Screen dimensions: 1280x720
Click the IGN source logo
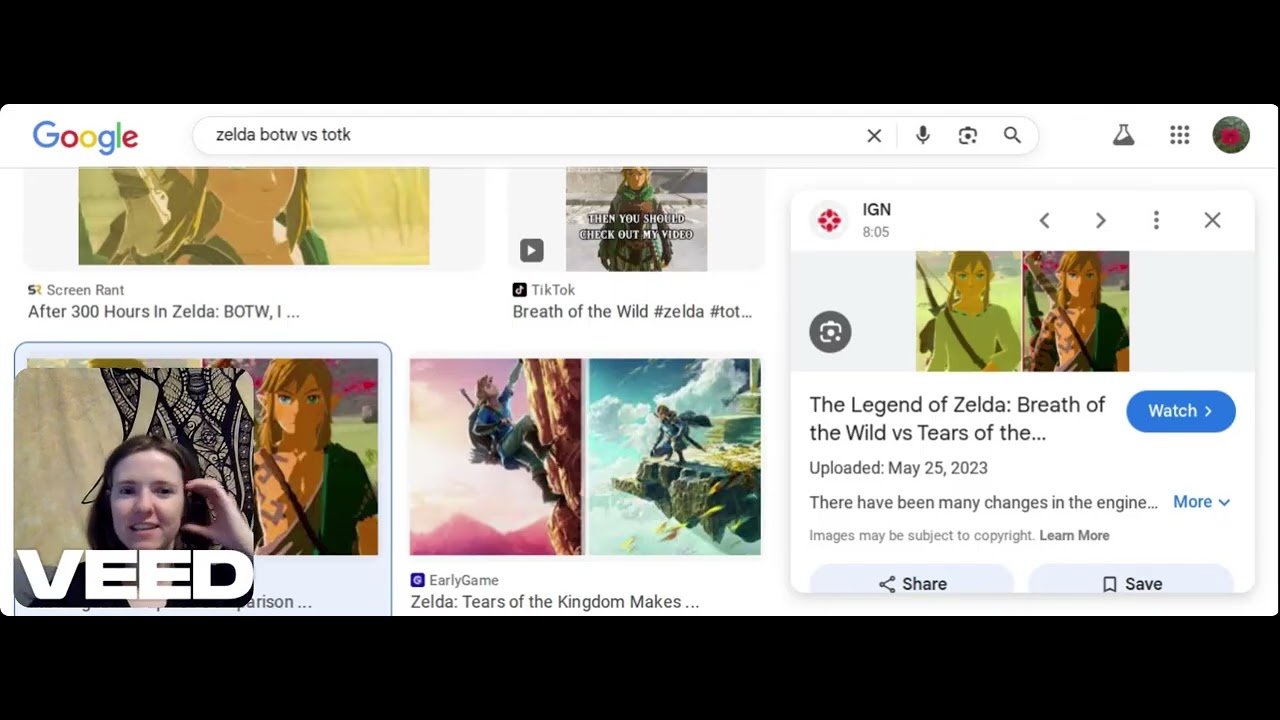(x=829, y=220)
